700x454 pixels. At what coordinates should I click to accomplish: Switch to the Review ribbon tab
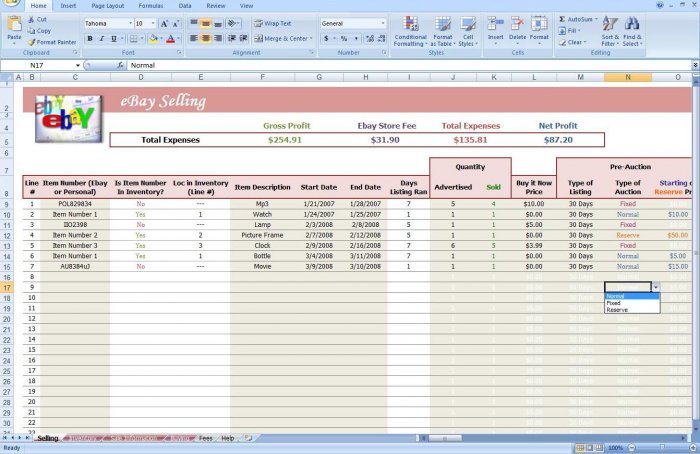coord(216,6)
